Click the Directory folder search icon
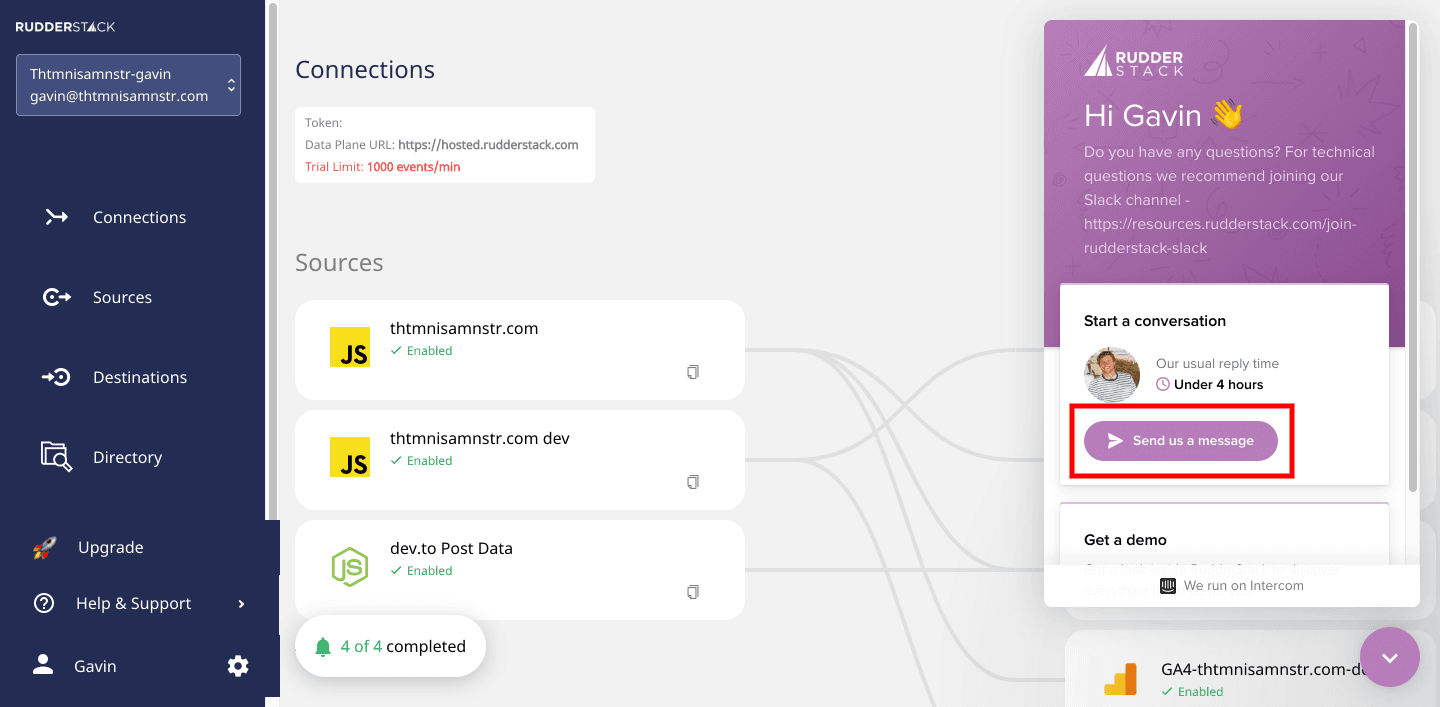Viewport: 1440px width, 707px height. click(x=57, y=456)
